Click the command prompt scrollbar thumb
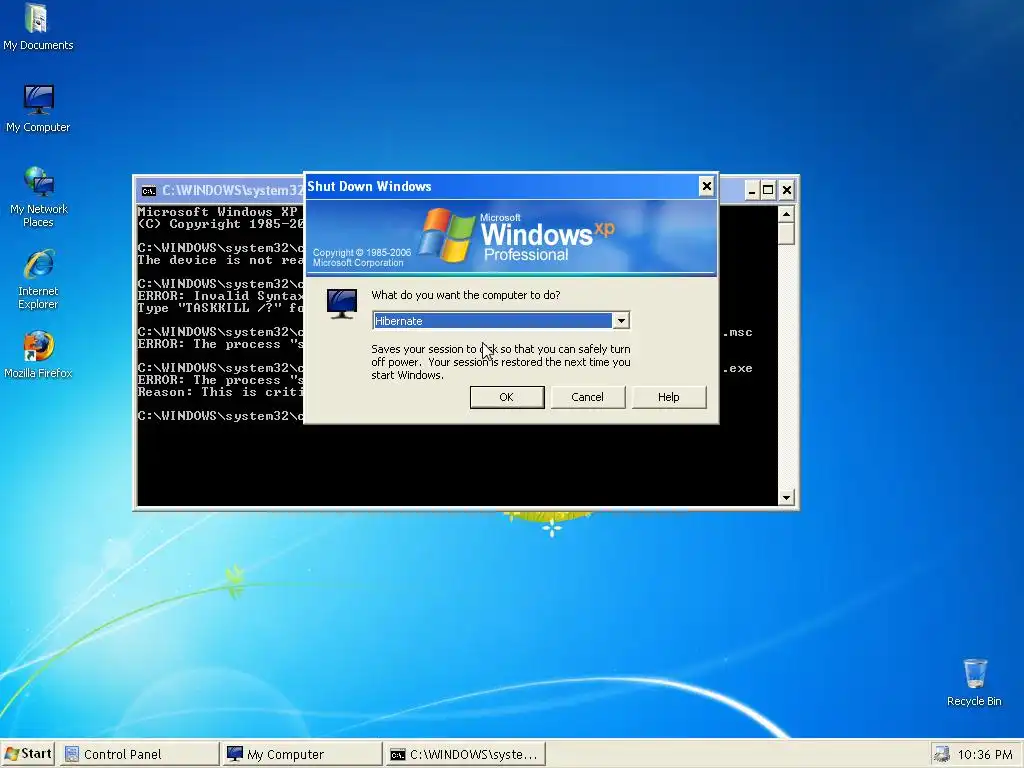The height and width of the screenshot is (768, 1024). (x=786, y=234)
